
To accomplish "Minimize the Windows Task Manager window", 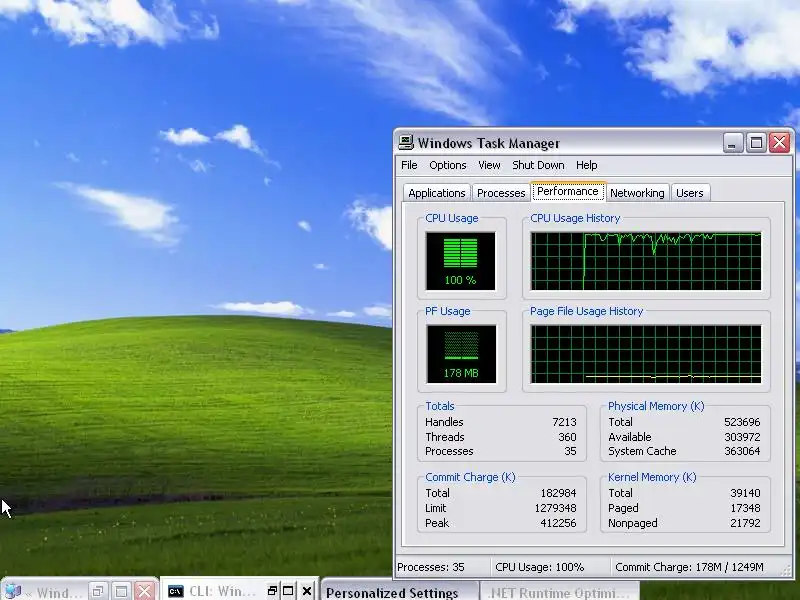I will pos(732,142).
